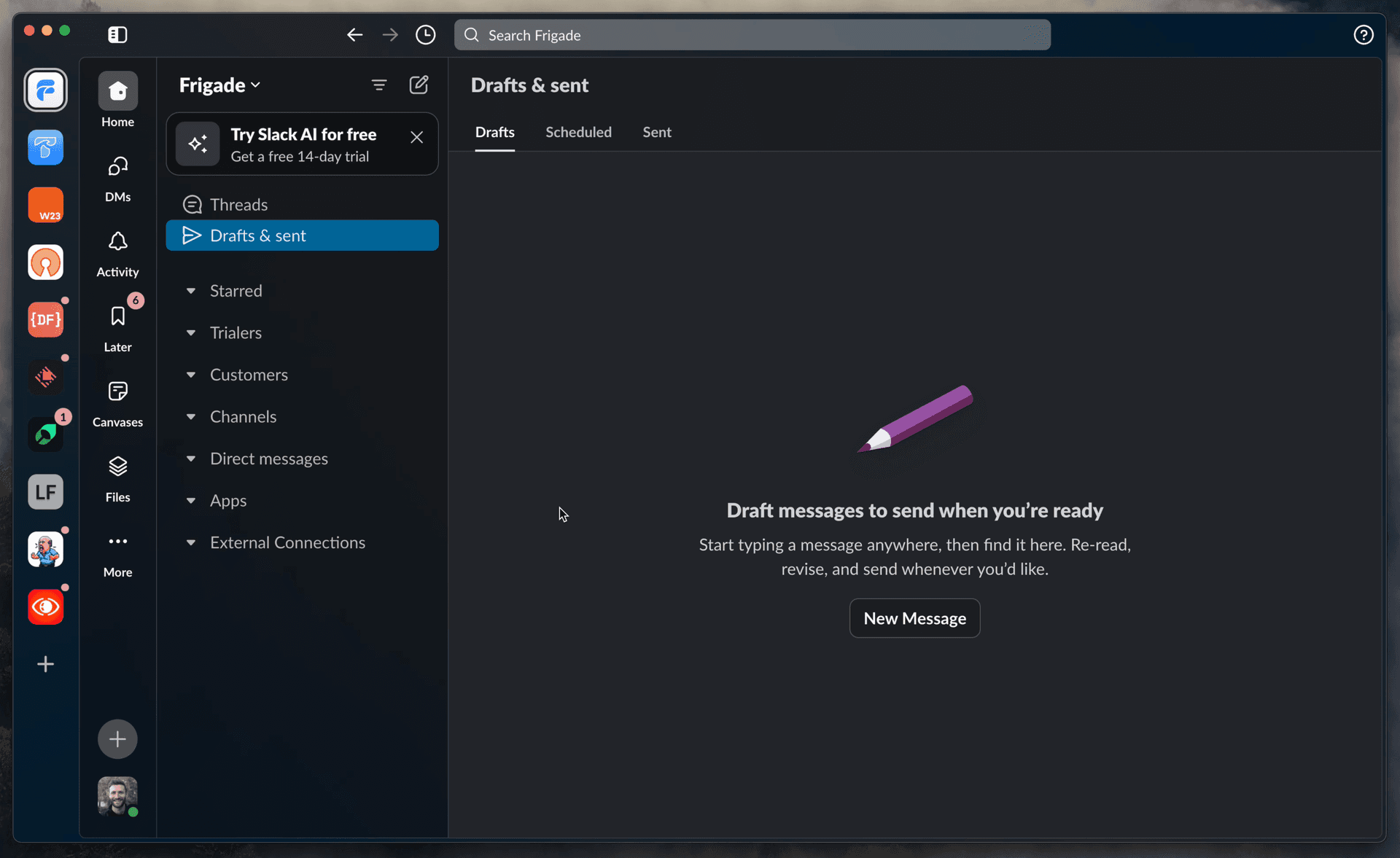Select Drafts & sent in the sidebar
Screen dimensions: 1400x858
tap(302, 235)
